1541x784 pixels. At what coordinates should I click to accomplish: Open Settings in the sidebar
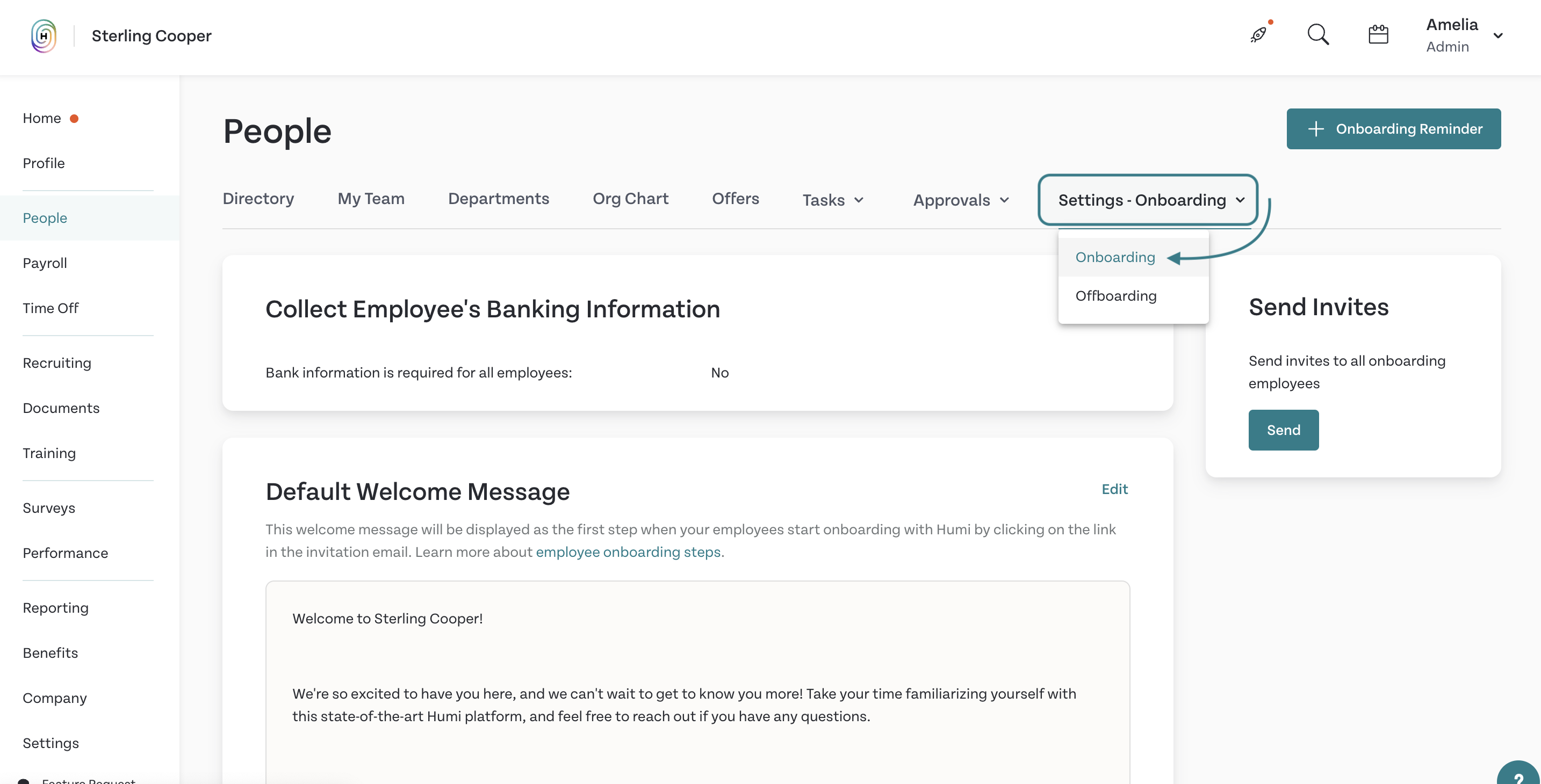tap(51, 743)
